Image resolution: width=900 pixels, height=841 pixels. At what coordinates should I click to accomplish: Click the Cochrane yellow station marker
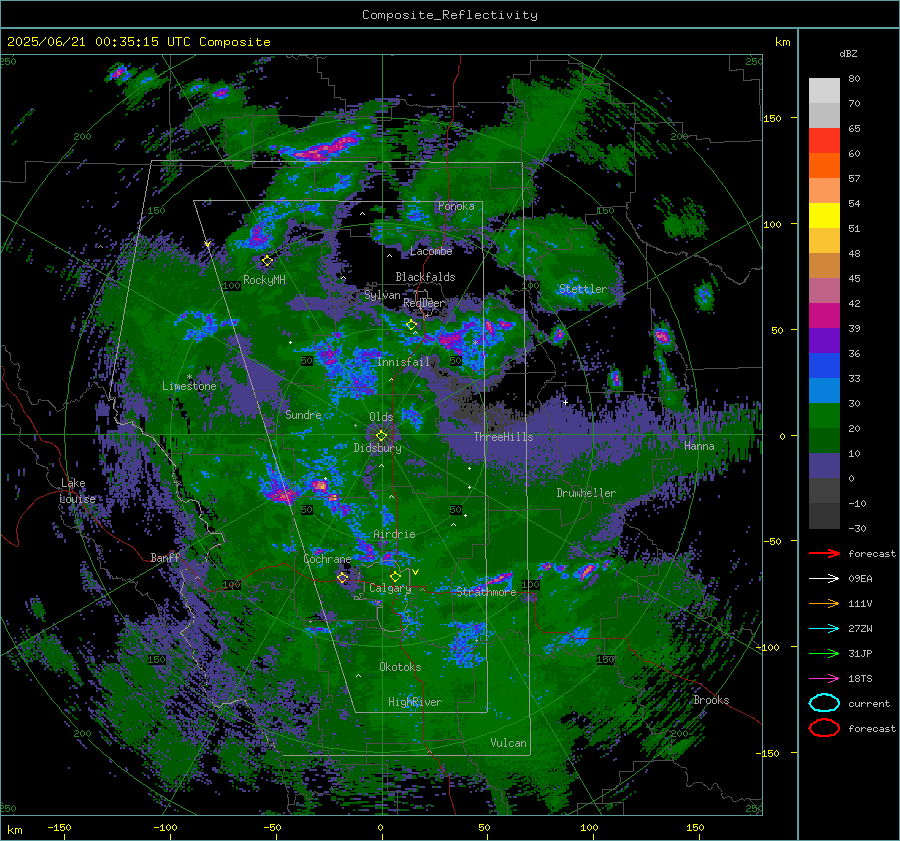tap(343, 578)
